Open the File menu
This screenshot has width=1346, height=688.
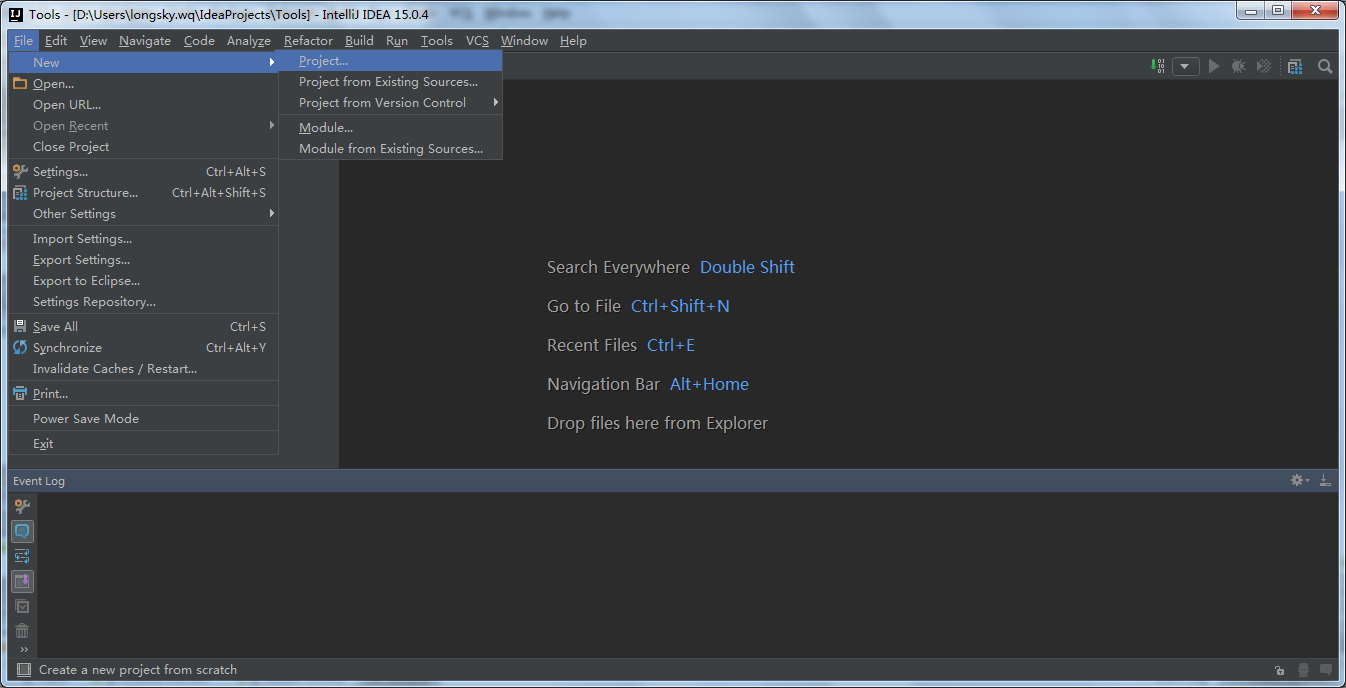click(23, 41)
